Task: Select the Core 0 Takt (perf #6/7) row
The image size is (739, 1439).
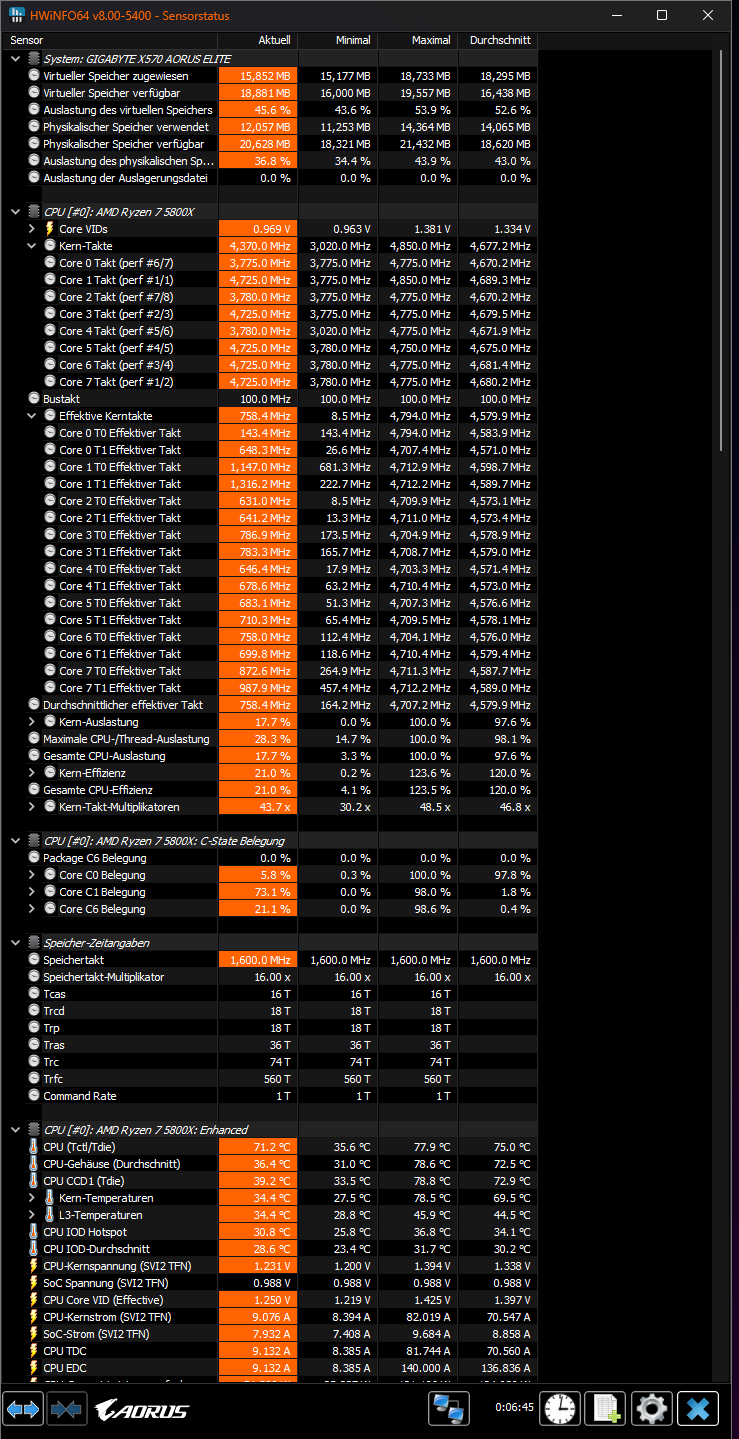Action: pos(270,263)
